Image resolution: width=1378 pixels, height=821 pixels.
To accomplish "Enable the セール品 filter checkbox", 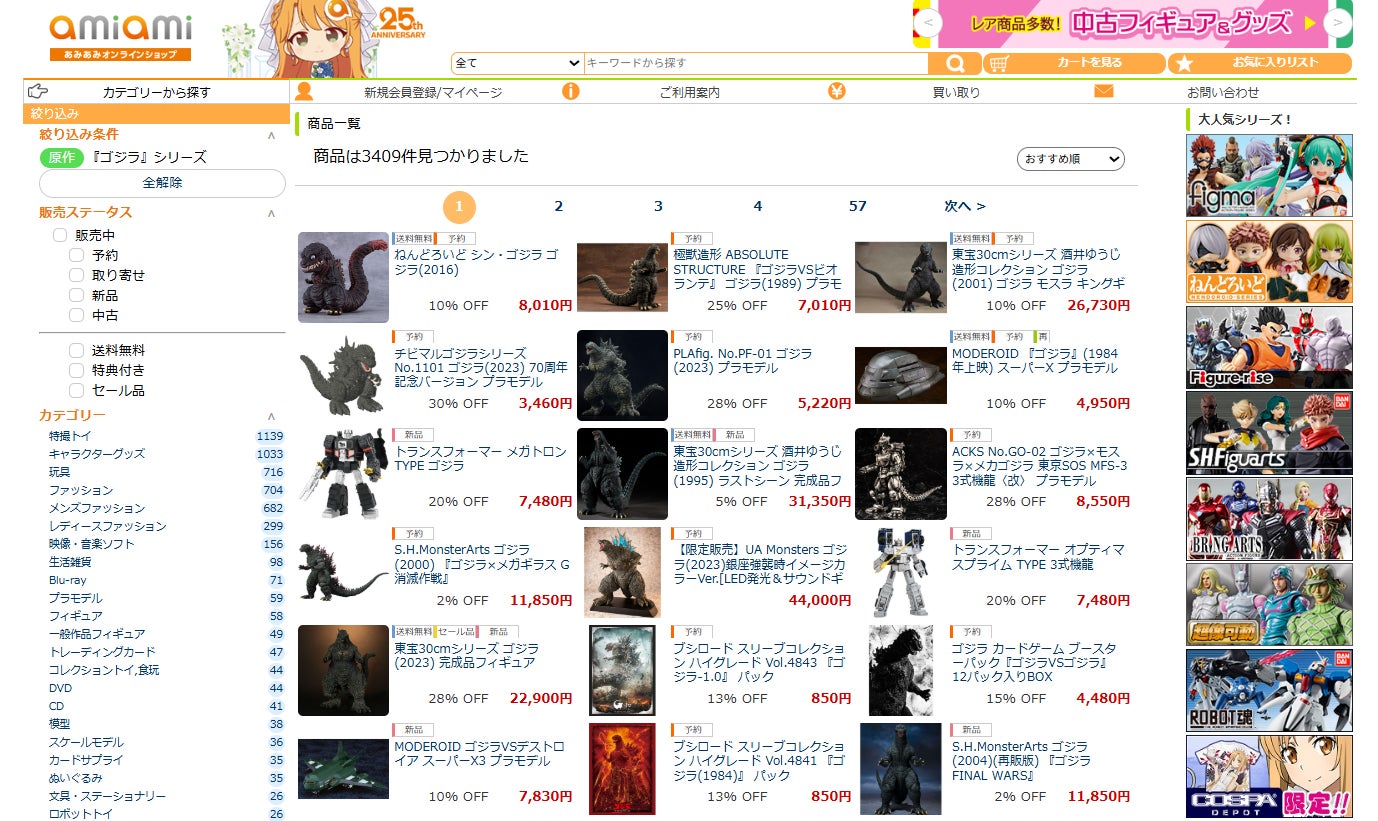I will click(x=76, y=390).
